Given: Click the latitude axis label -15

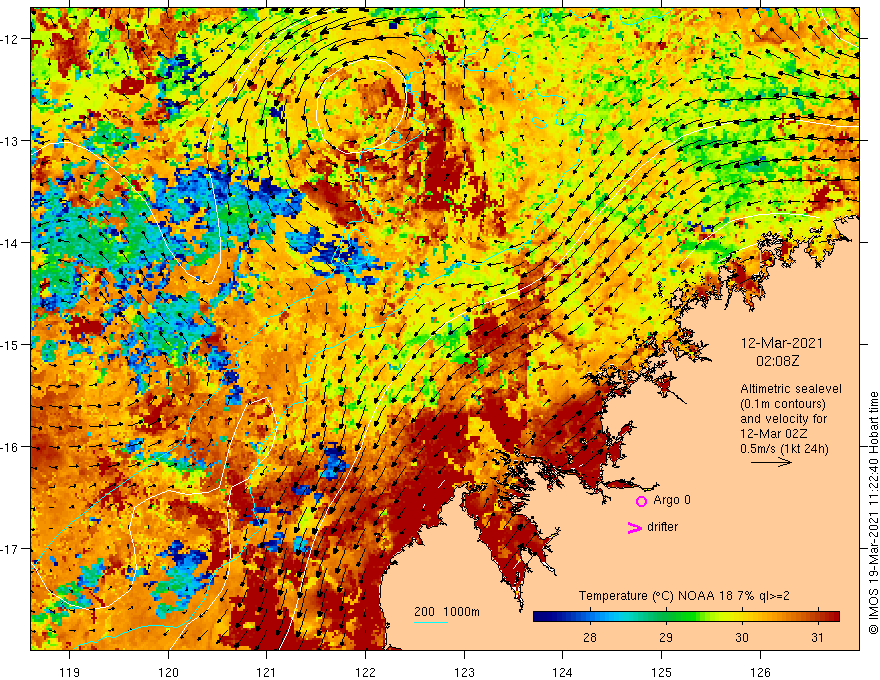Looking at the screenshot, I should pyautogui.click(x=12, y=345).
